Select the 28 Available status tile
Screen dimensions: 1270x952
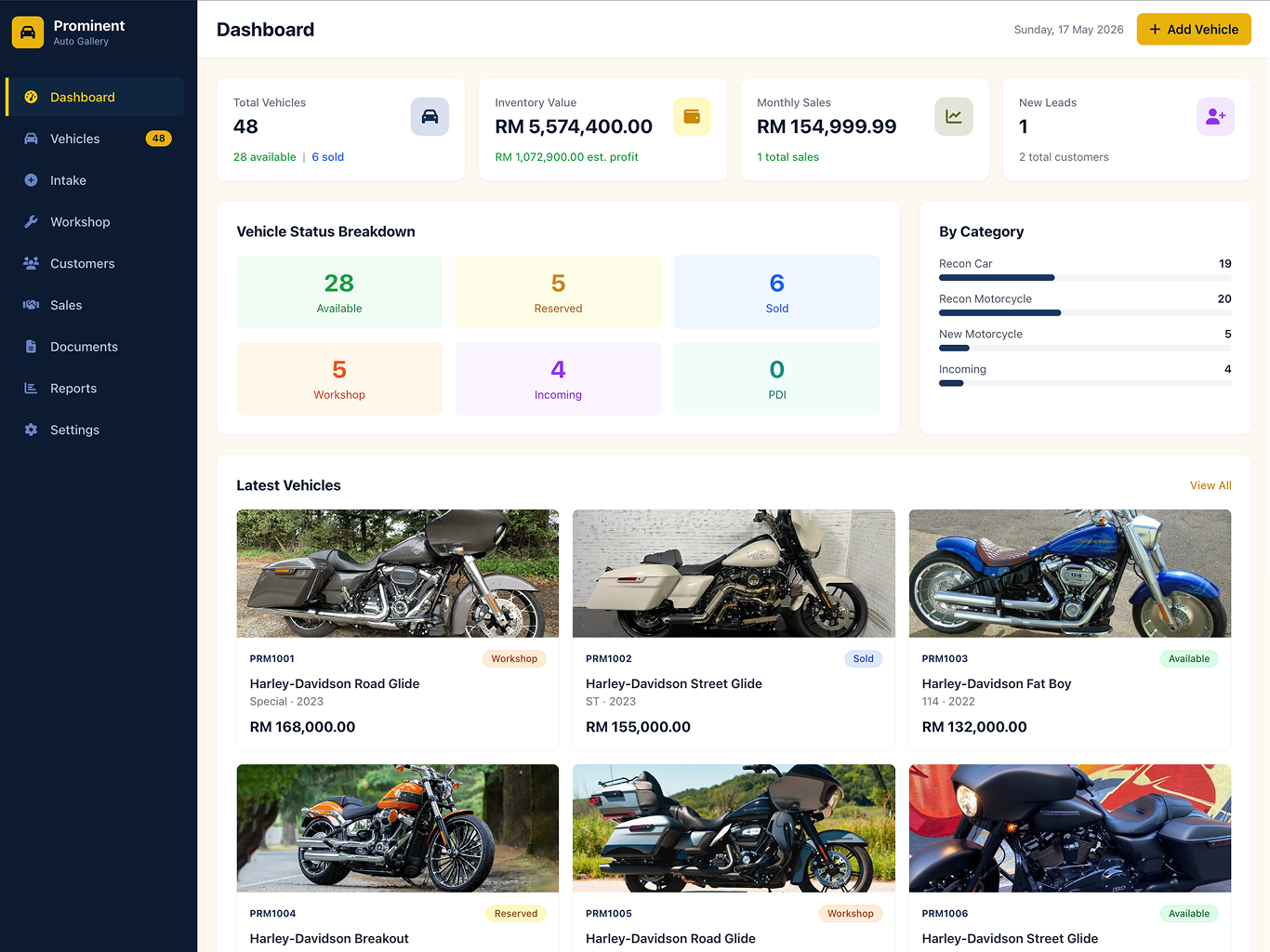click(x=339, y=292)
